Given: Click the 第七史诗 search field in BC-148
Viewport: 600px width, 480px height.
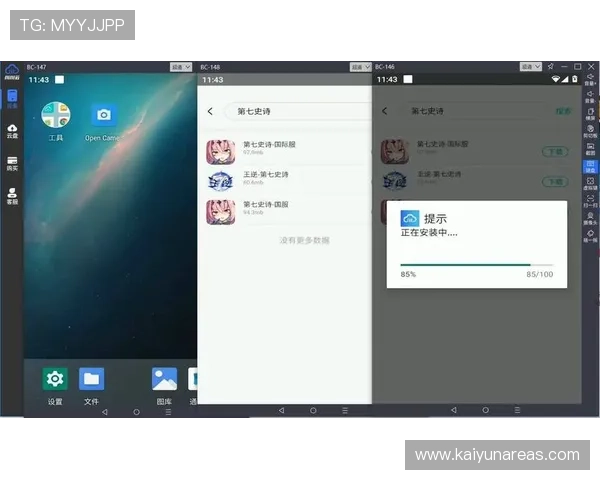Looking at the screenshot, I should (x=298, y=111).
